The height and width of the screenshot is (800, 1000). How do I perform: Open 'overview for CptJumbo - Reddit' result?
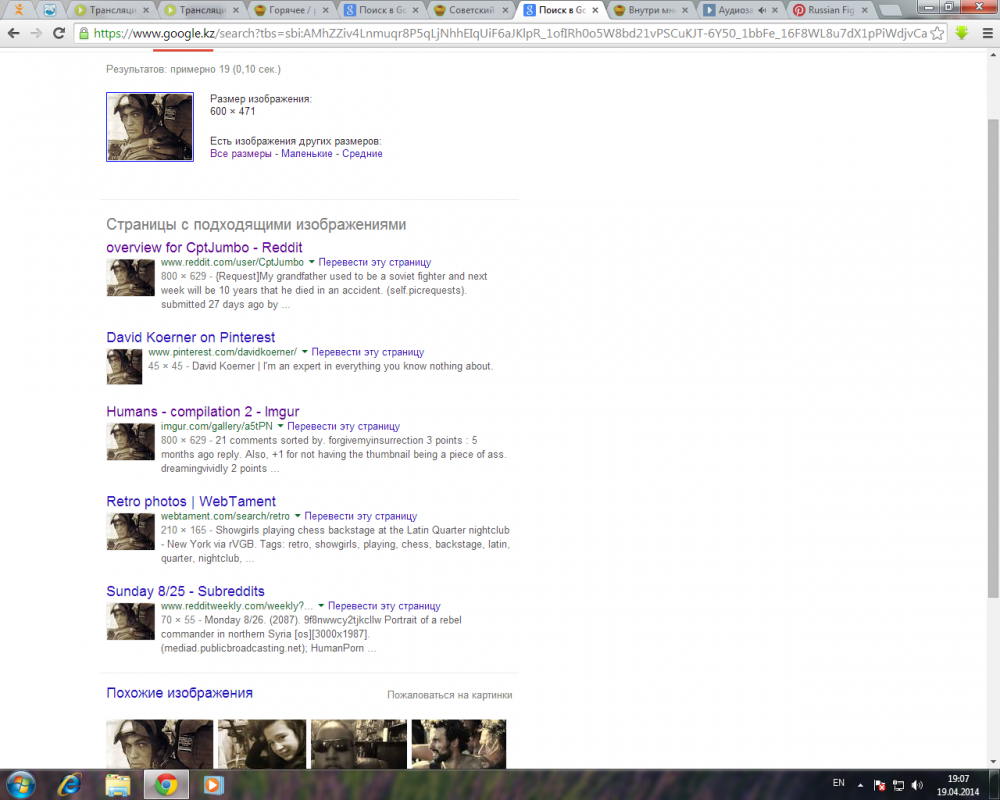coord(204,247)
